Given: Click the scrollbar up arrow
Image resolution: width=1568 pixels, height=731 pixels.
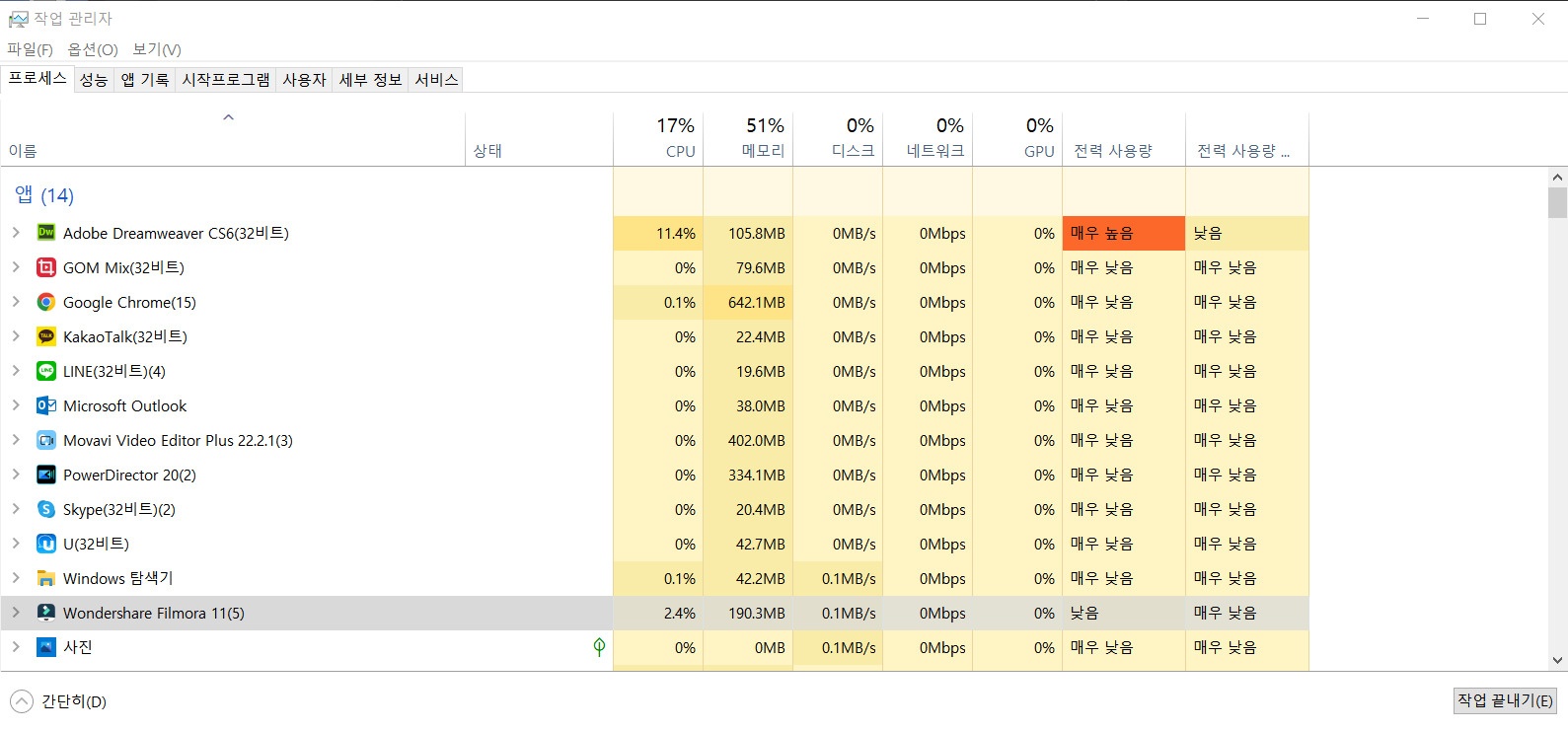Looking at the screenshot, I should (1557, 178).
